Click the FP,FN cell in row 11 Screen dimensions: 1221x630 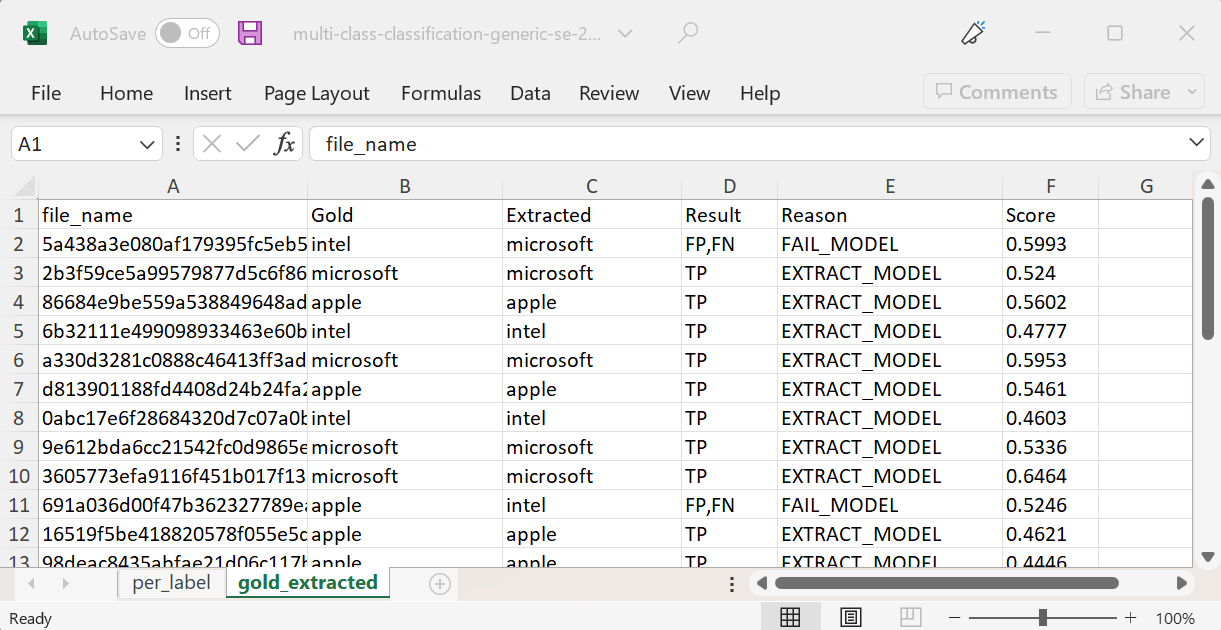[x=730, y=505]
